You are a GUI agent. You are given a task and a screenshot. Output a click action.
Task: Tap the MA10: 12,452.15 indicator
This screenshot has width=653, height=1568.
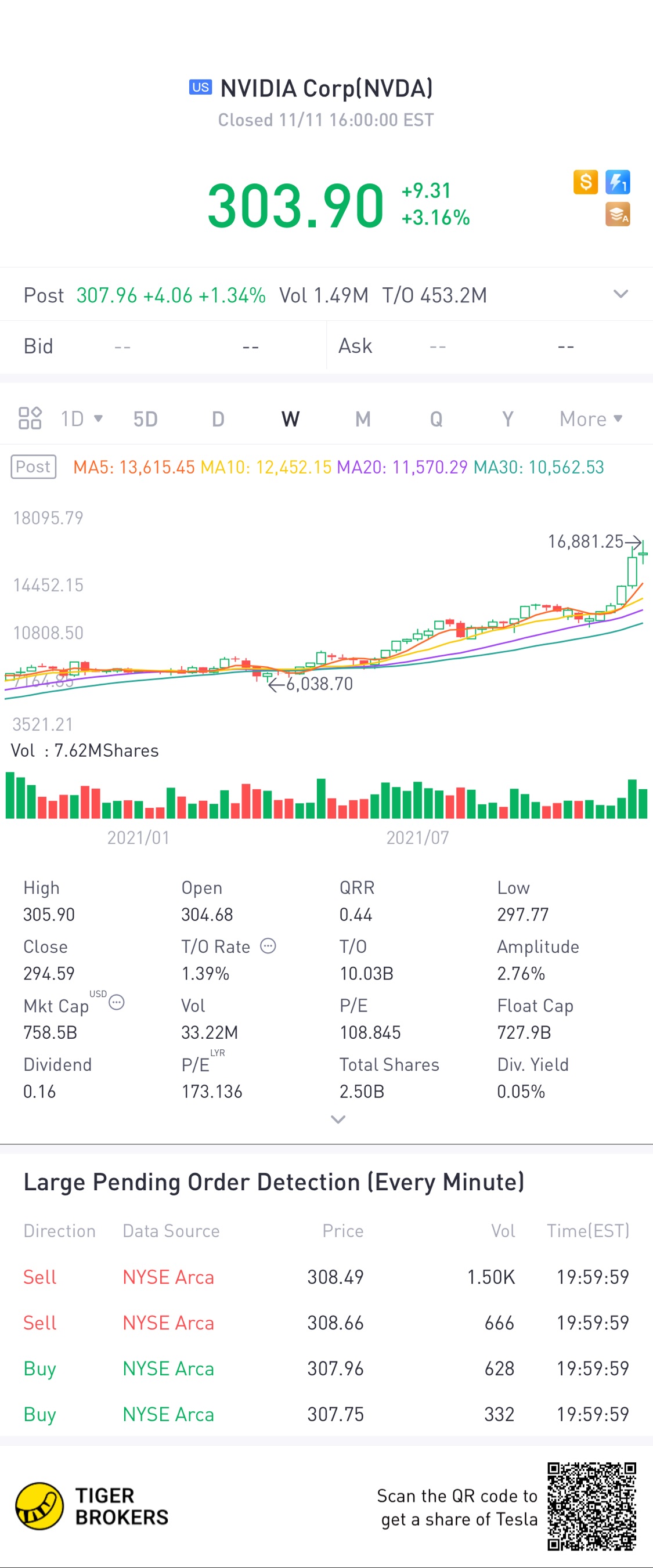266,467
